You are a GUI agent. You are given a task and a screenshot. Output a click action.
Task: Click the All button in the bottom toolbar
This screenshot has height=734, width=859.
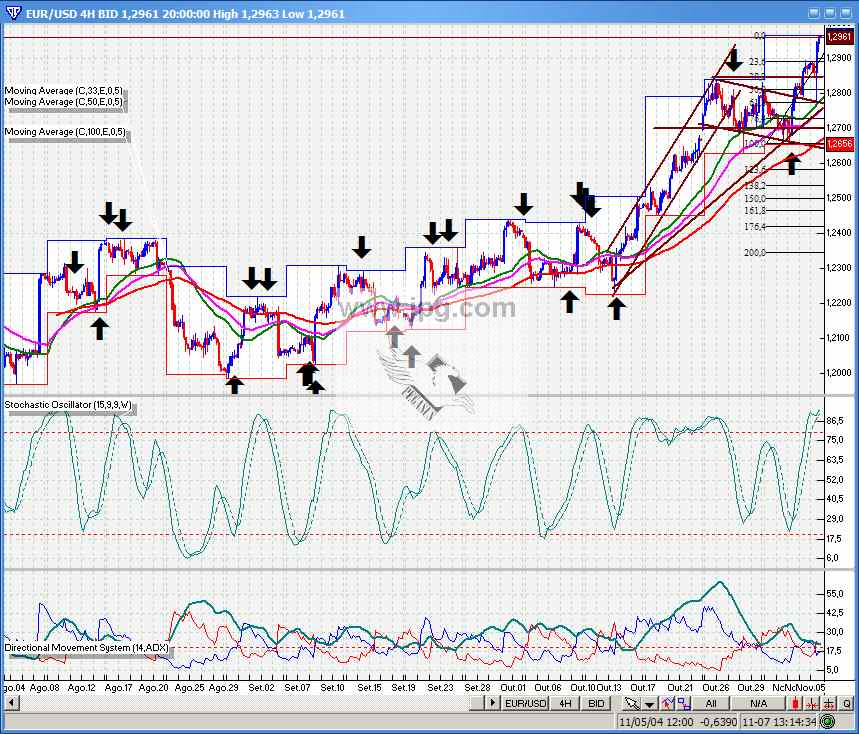click(712, 704)
